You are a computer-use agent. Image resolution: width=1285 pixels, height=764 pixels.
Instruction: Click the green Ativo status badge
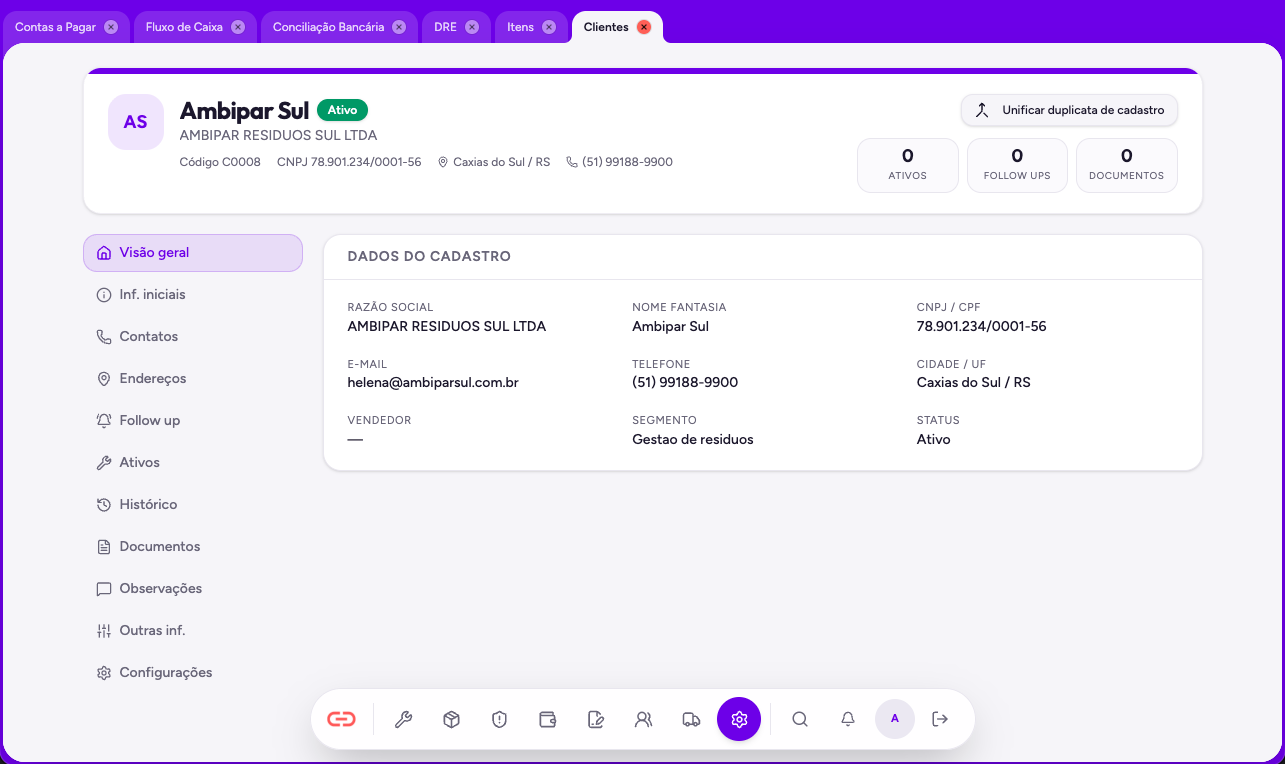pyautogui.click(x=343, y=110)
